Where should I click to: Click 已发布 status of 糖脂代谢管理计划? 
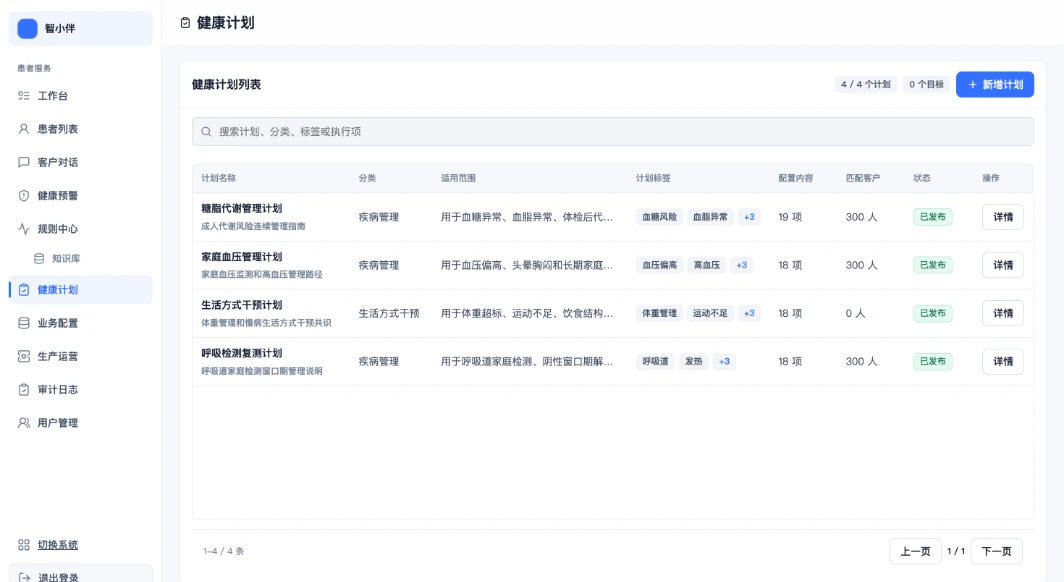pos(932,217)
